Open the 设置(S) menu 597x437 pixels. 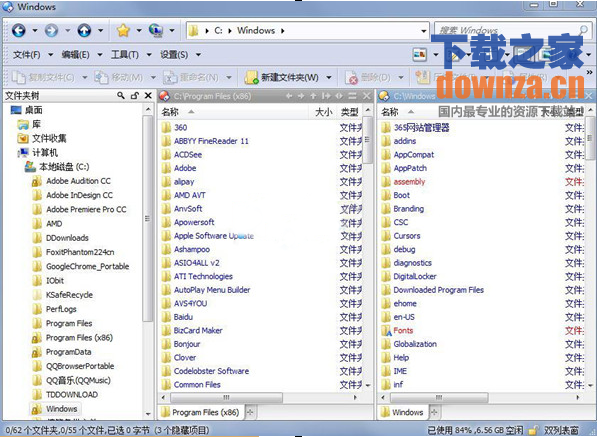[x=174, y=54]
